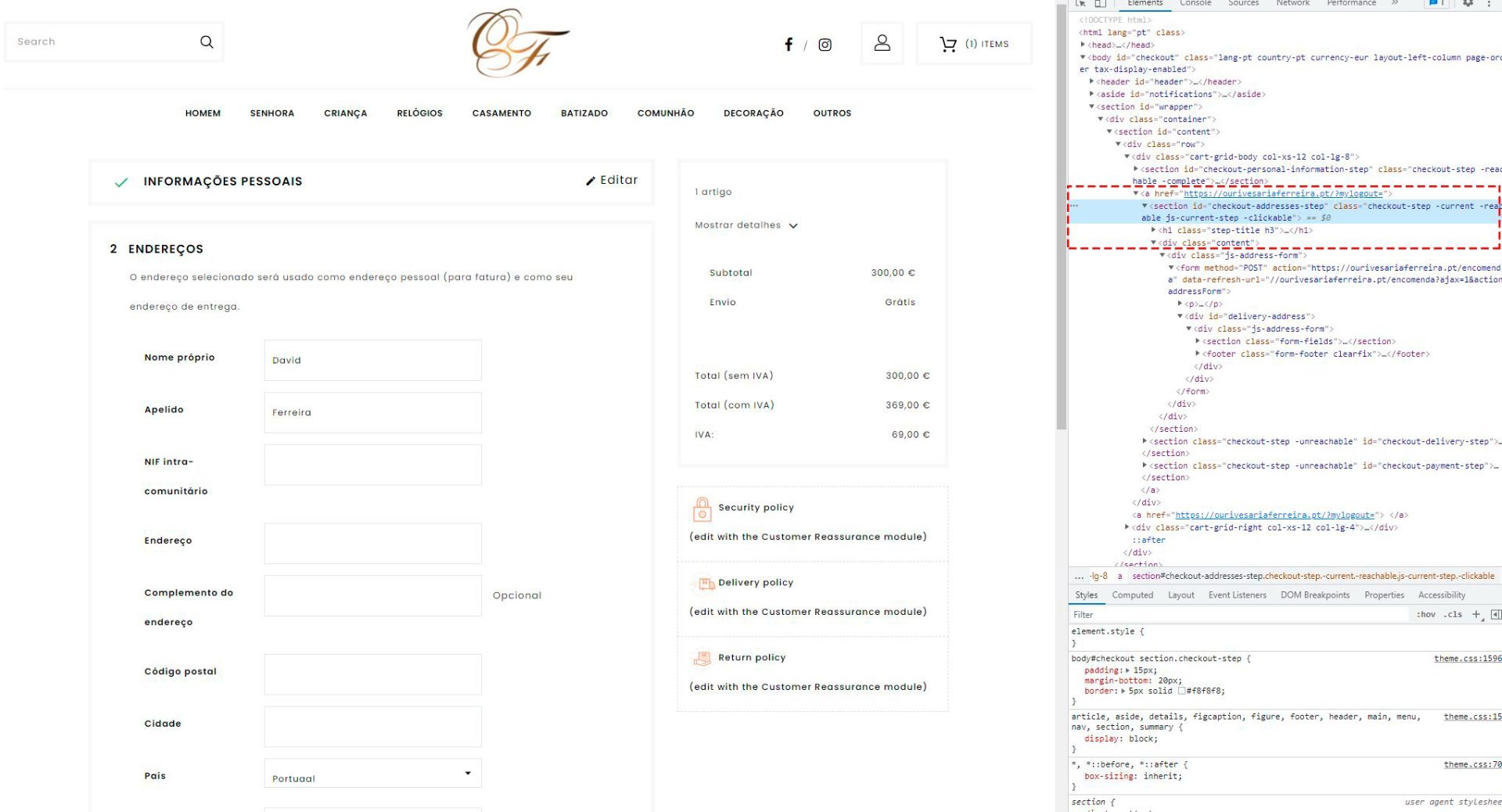The height and width of the screenshot is (812, 1502).
Task: Expand Mostrar detalhes in the cart summary
Action: tap(746, 225)
